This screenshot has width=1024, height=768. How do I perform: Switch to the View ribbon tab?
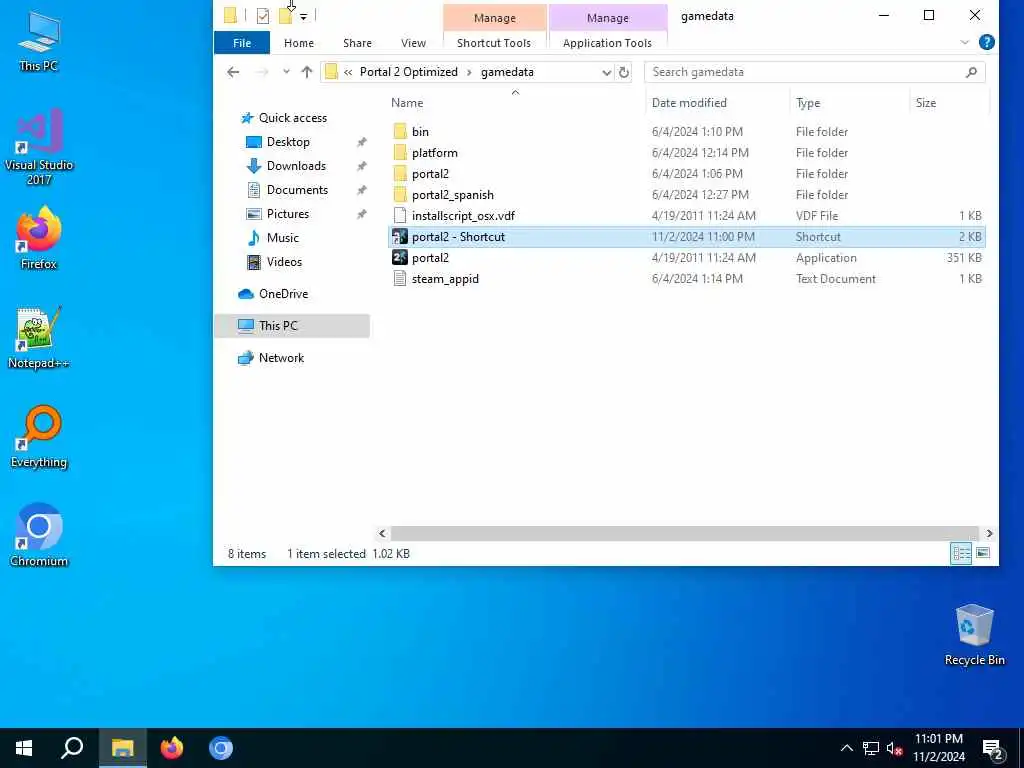tap(413, 42)
